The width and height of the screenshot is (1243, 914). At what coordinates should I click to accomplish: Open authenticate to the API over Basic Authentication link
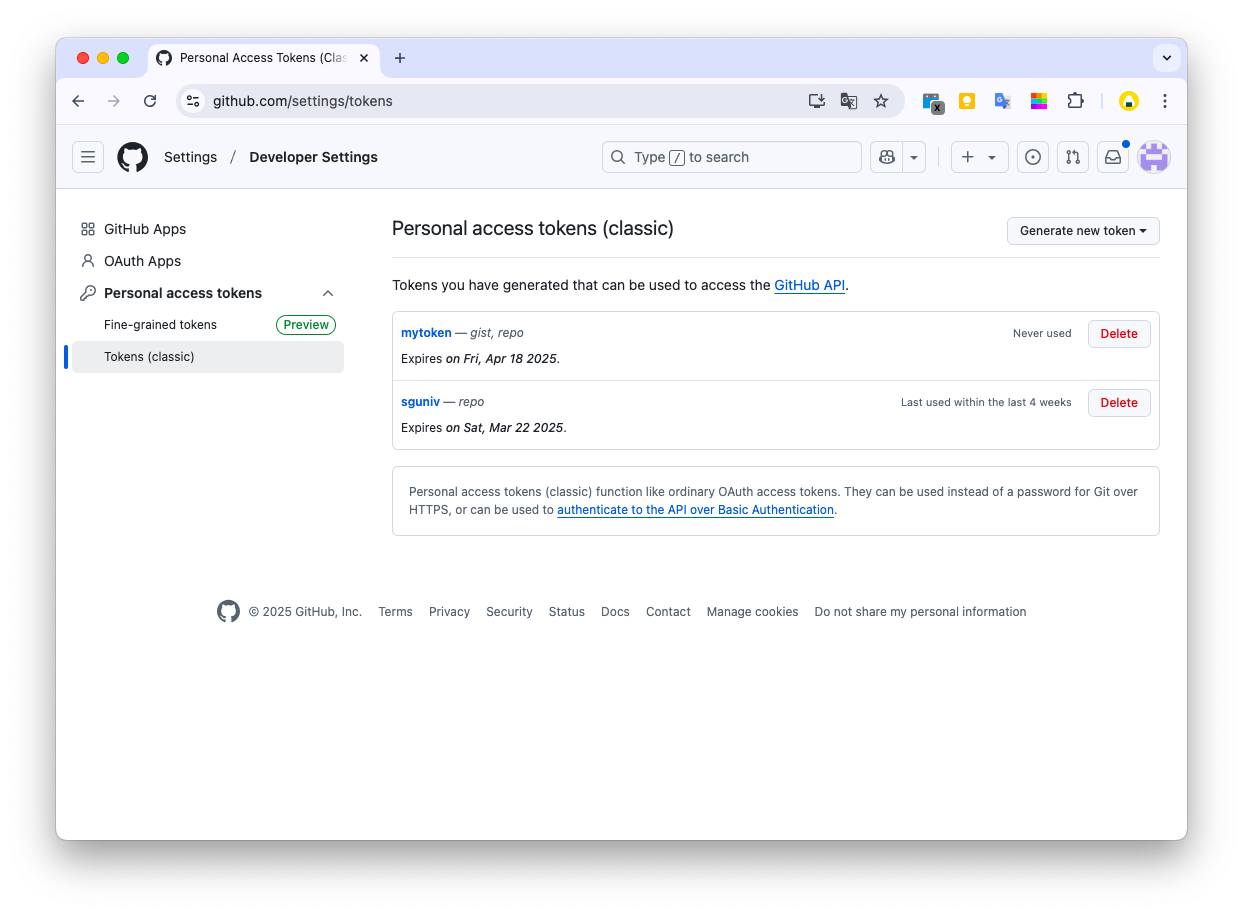click(x=695, y=510)
